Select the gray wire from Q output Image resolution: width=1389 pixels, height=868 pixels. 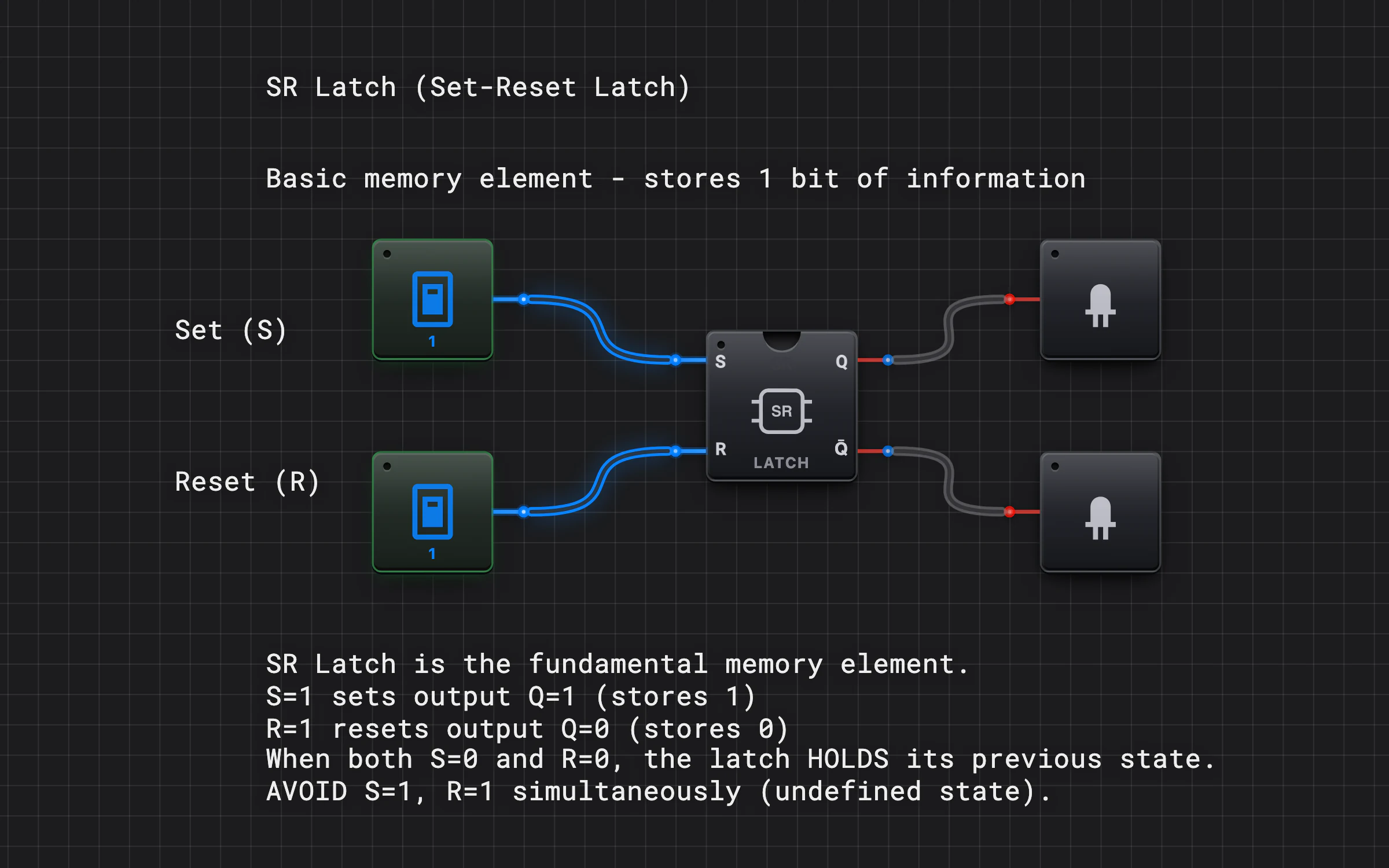pos(949,330)
